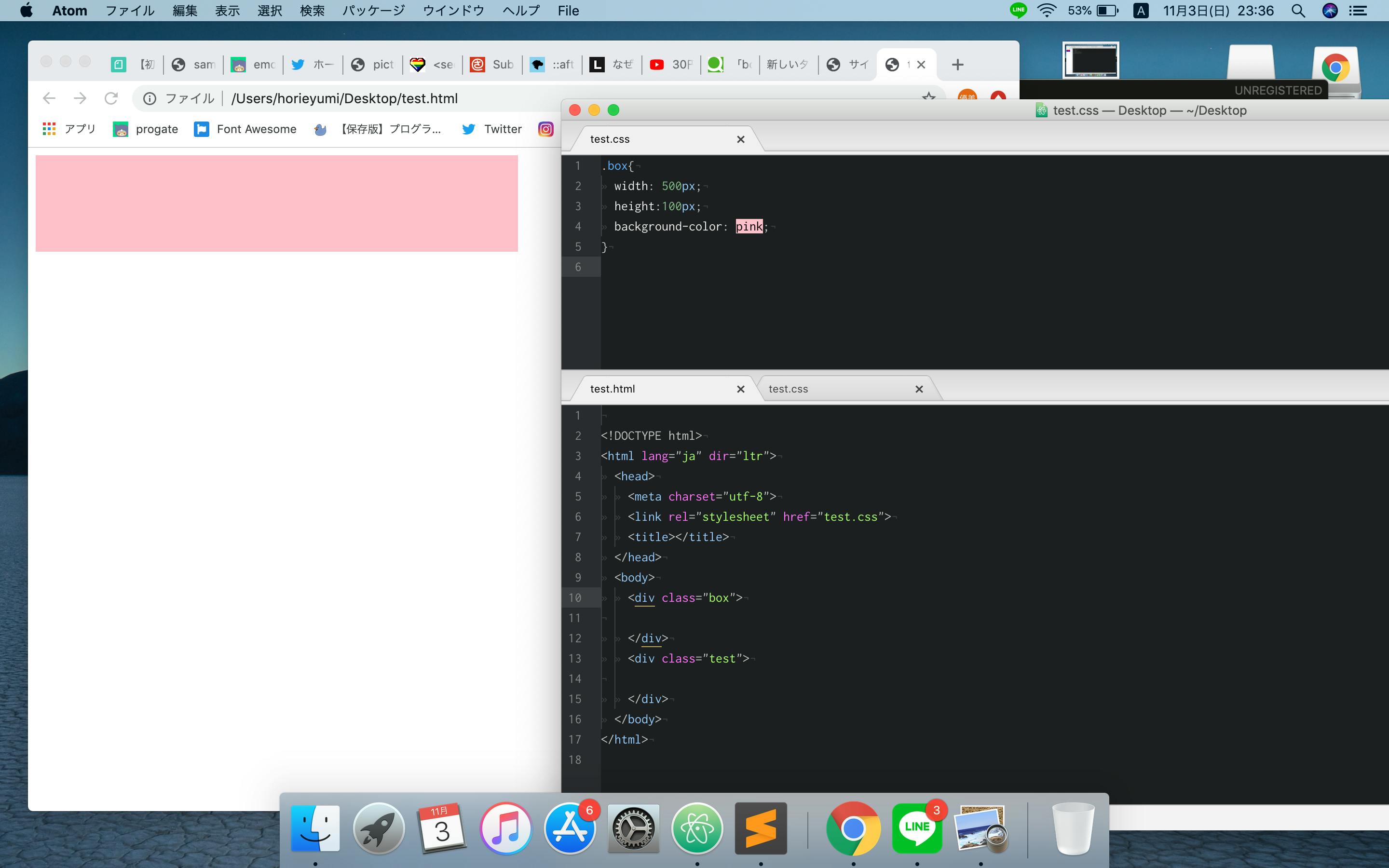Open the Wi-Fi status menu

click(1047, 10)
